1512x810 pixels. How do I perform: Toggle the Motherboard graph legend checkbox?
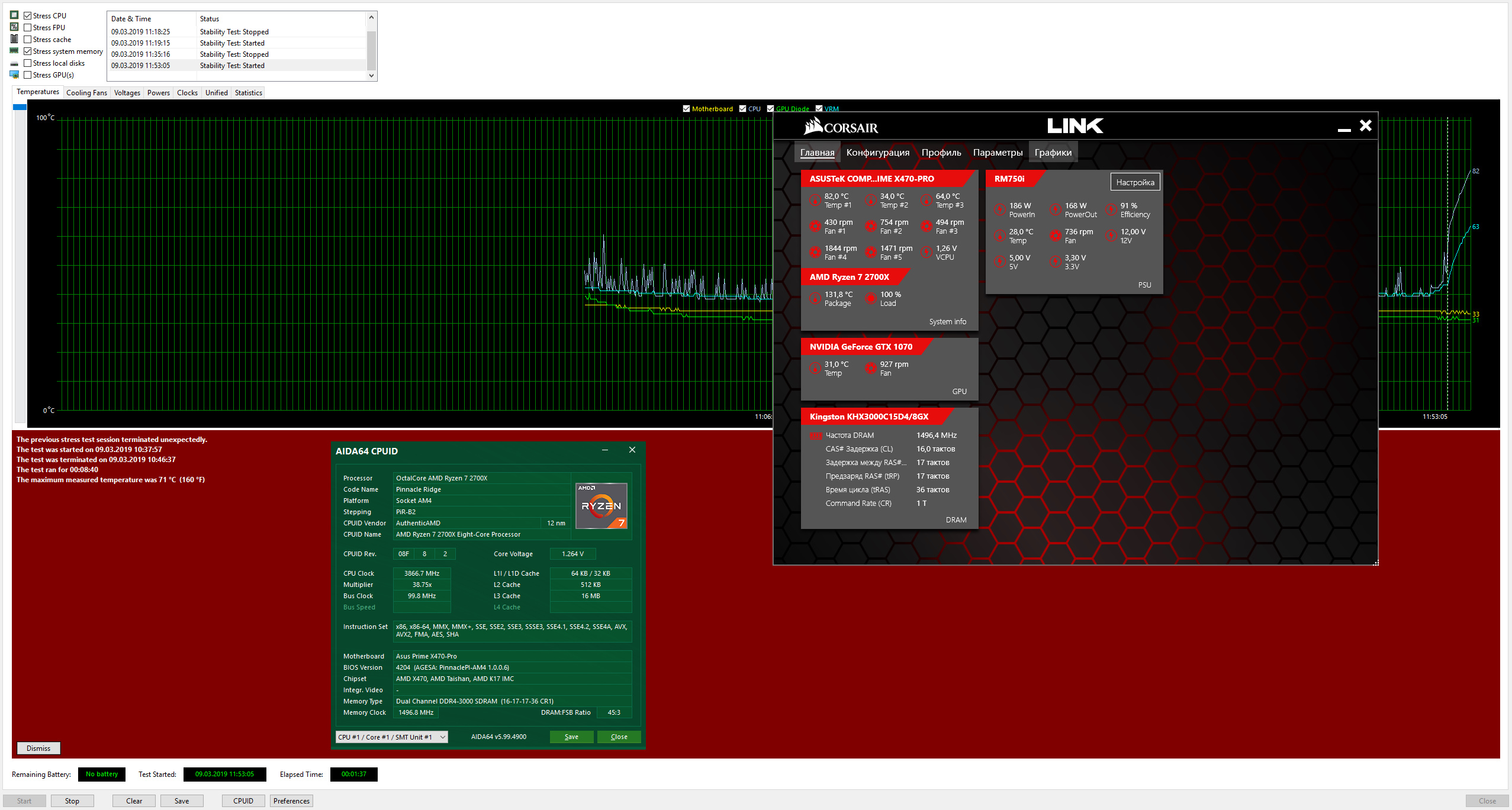[x=686, y=109]
